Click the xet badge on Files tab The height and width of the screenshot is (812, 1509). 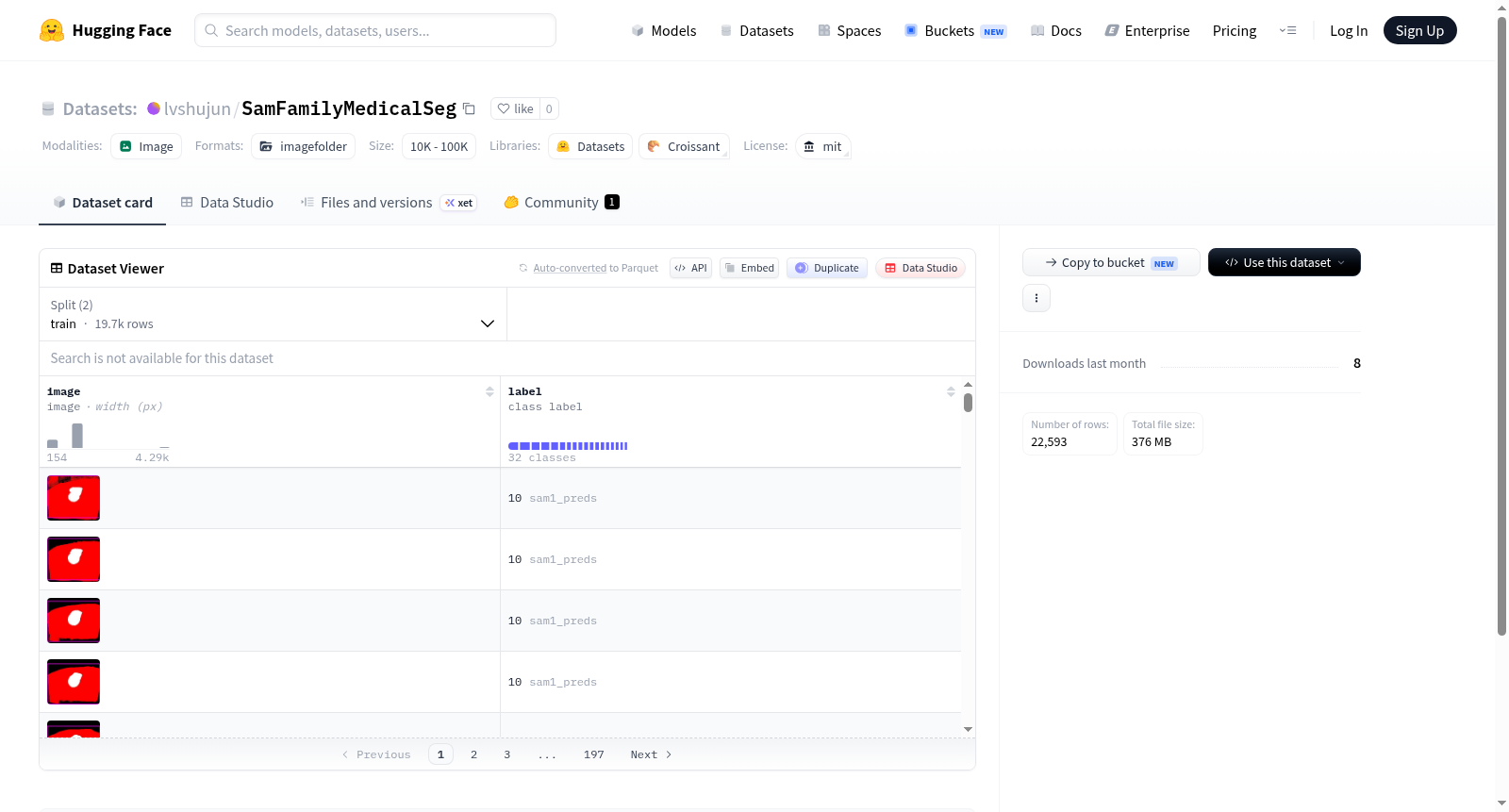tap(458, 203)
